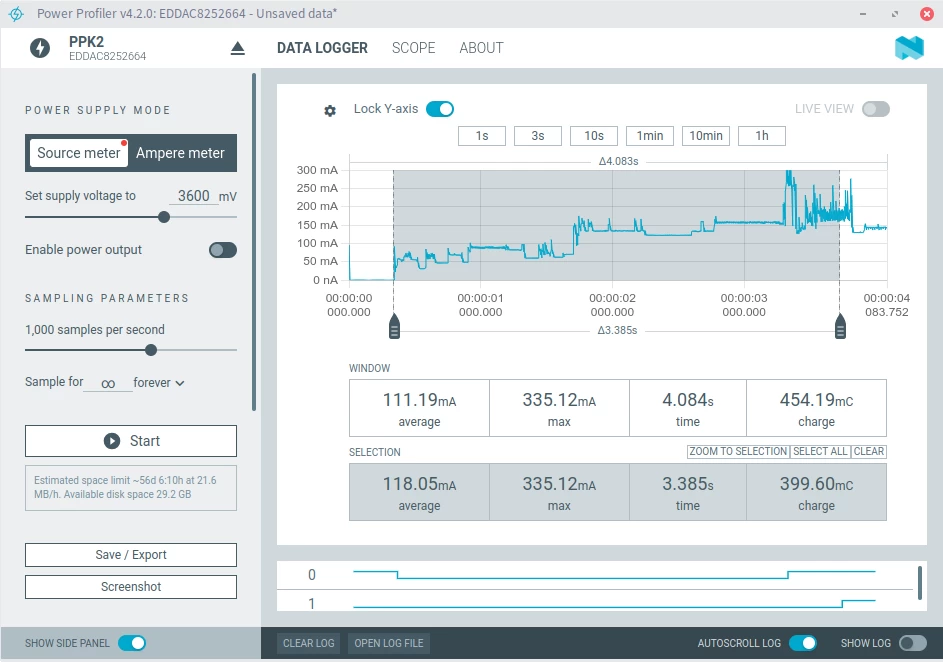This screenshot has width=943, height=662.
Task: Open the About tab
Action: click(481, 48)
